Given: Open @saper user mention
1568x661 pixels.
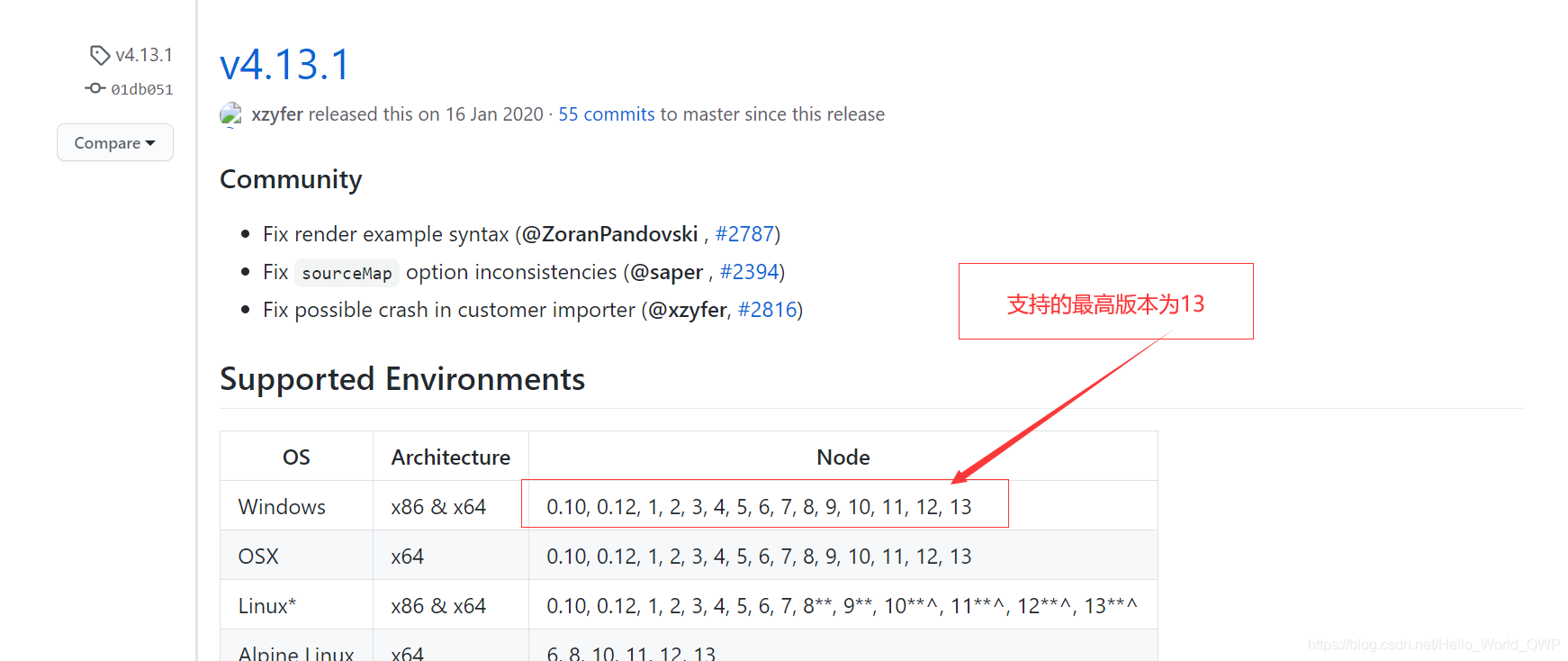Looking at the screenshot, I should pyautogui.click(x=666, y=272).
